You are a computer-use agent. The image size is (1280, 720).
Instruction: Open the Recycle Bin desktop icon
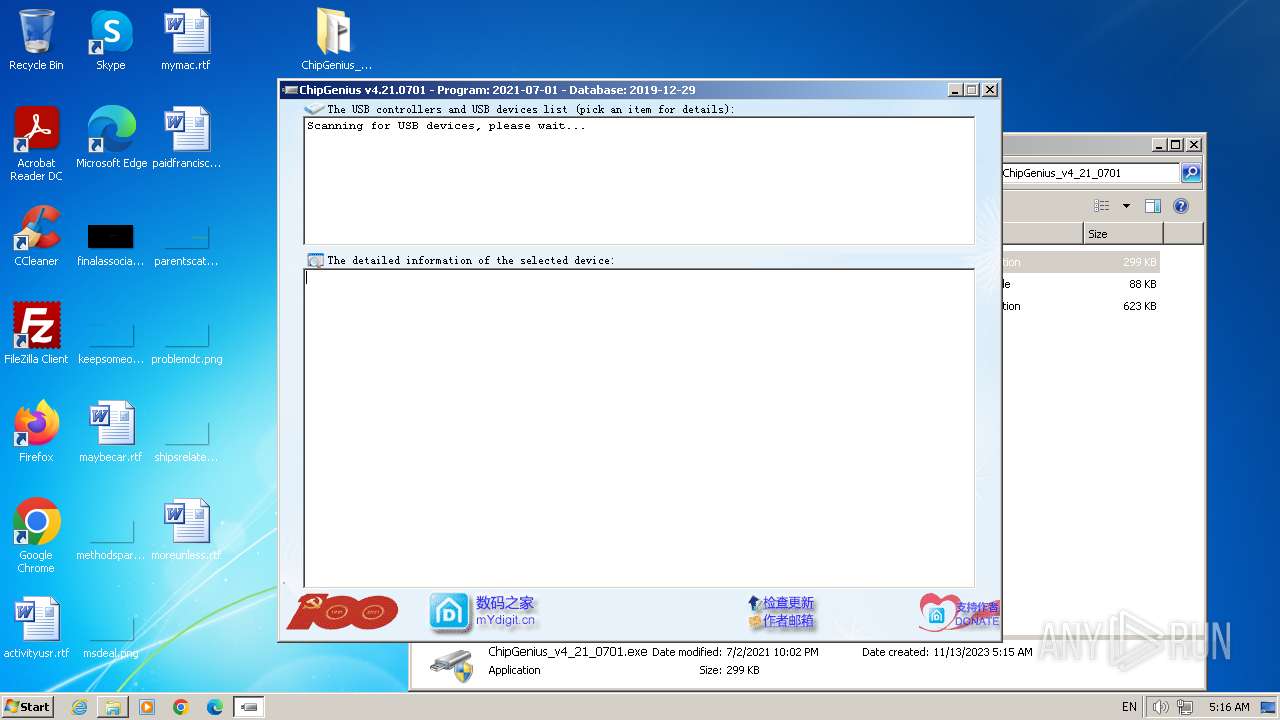click(x=36, y=40)
